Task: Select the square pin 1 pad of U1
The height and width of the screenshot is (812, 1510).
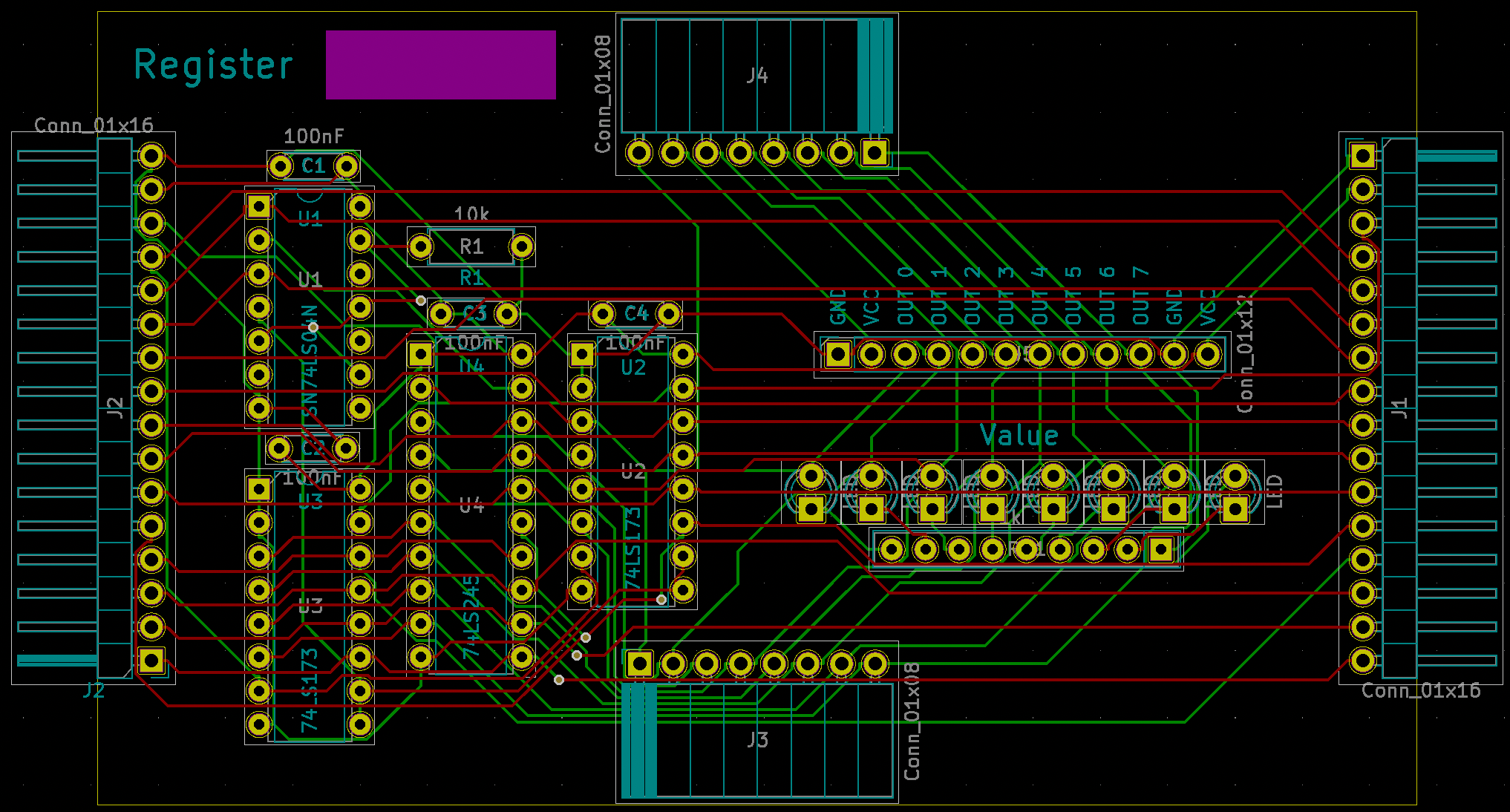Action: tap(259, 206)
